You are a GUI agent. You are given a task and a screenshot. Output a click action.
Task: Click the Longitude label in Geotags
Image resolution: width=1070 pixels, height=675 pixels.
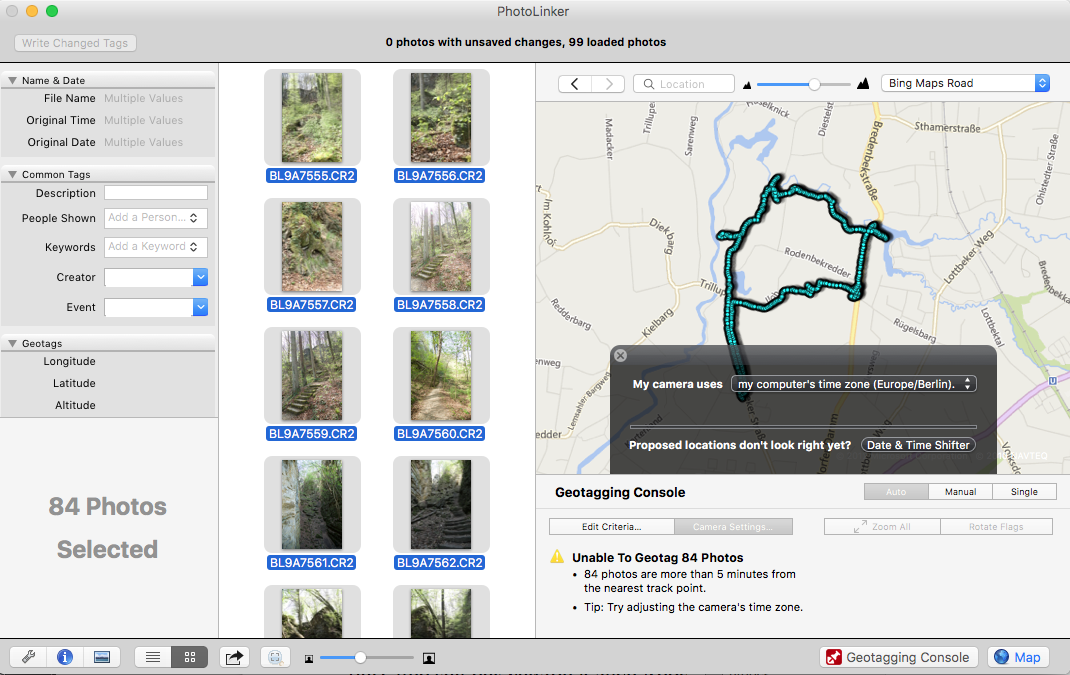tap(70, 361)
